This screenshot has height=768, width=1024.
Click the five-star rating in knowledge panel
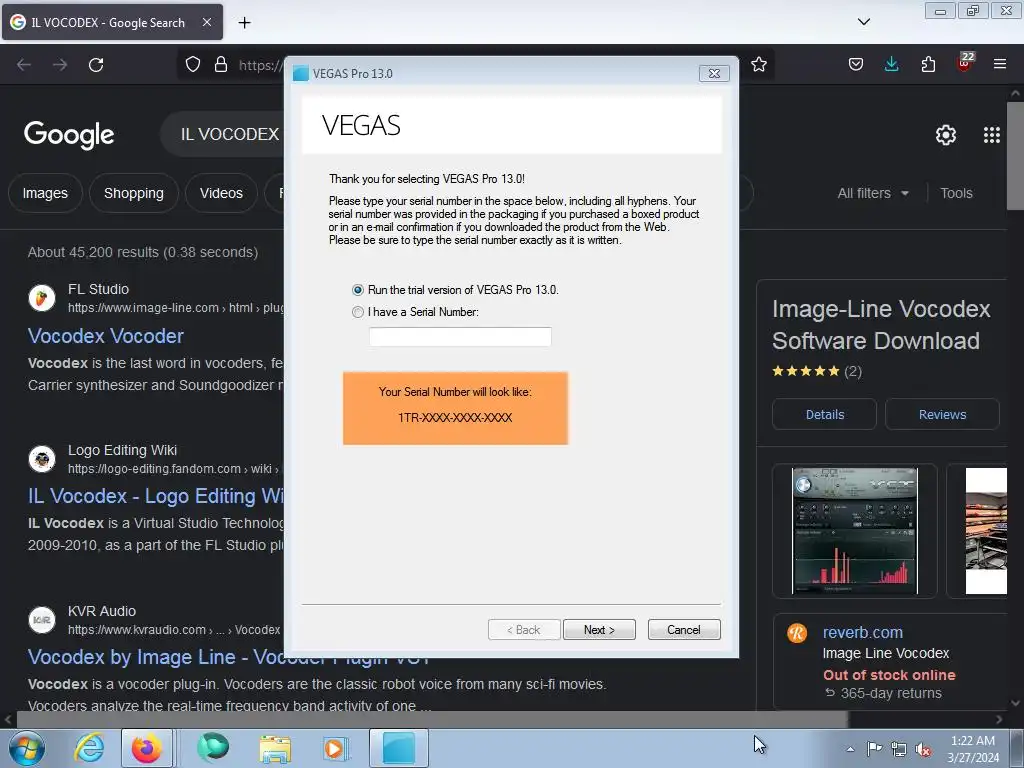pos(806,372)
